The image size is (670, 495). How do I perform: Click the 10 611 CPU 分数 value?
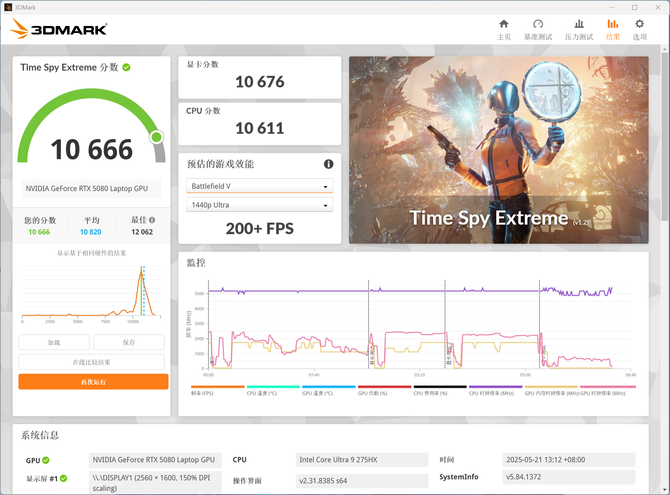coord(259,128)
